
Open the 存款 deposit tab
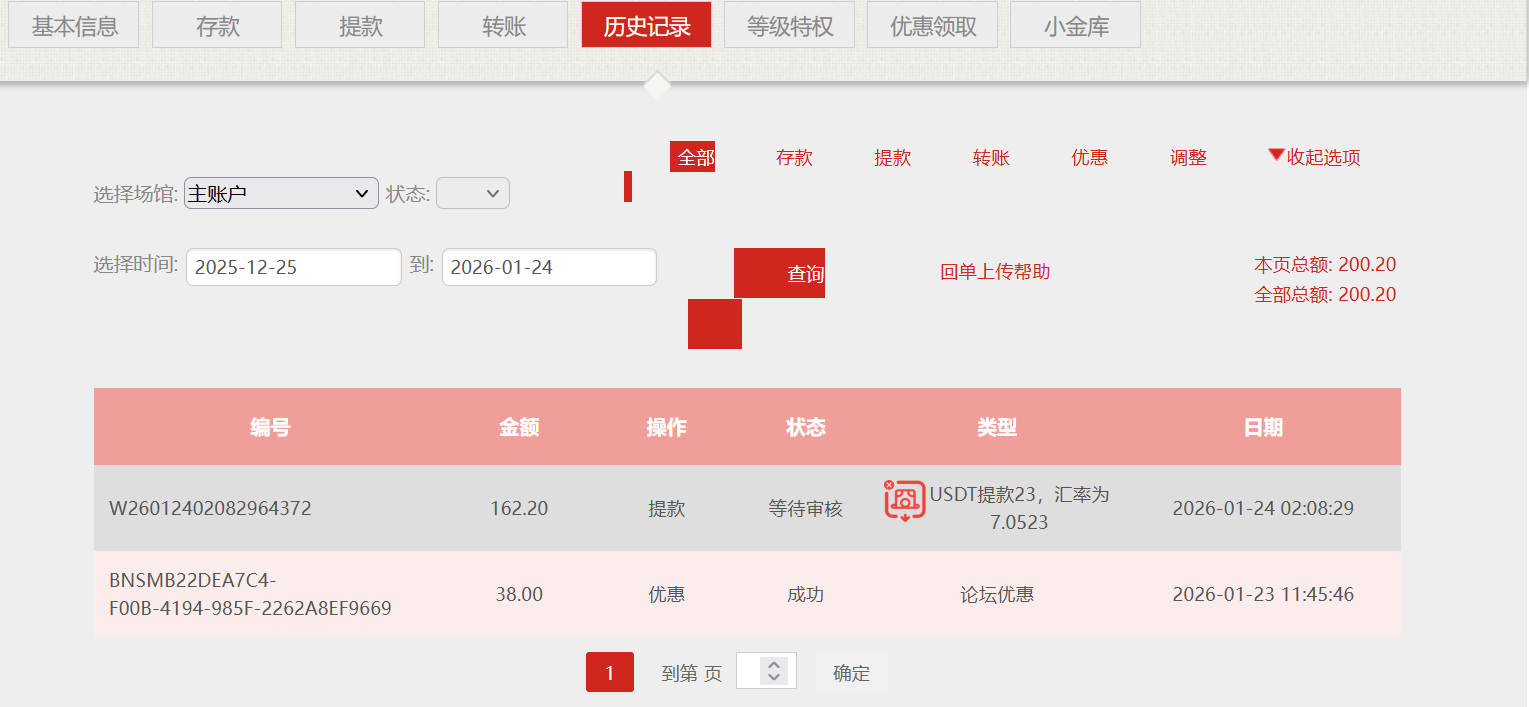tap(216, 24)
